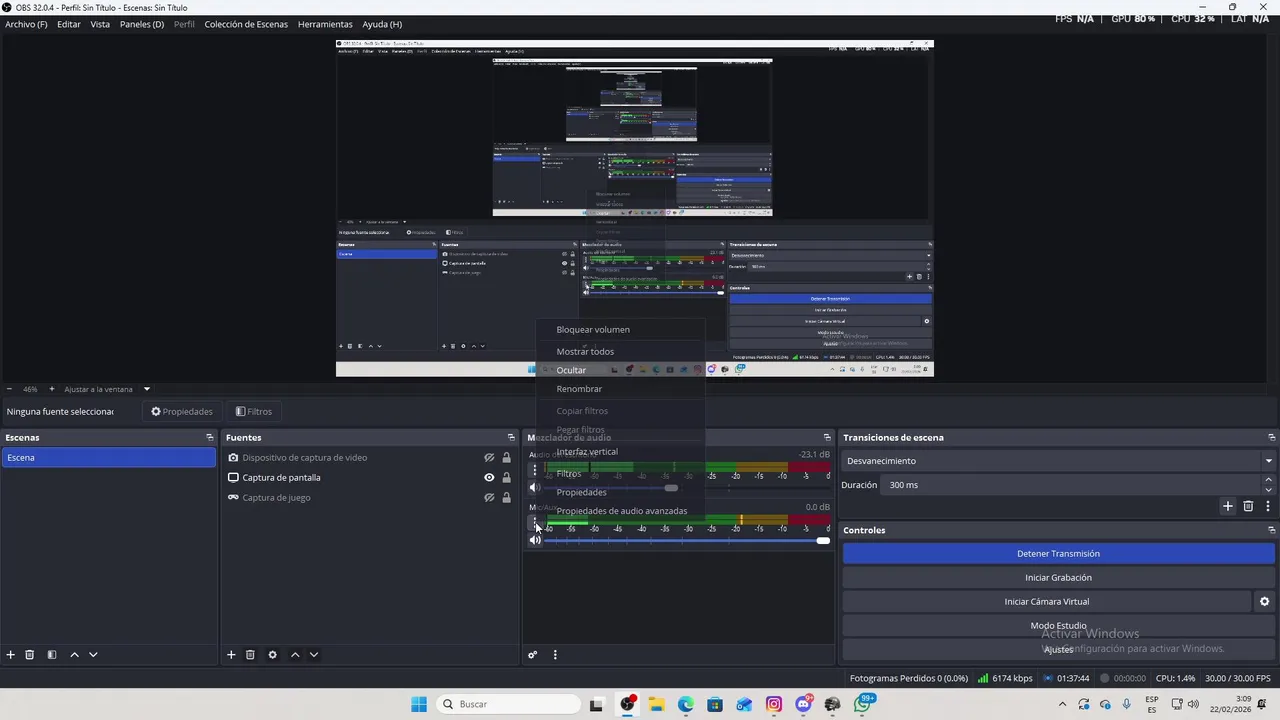
Task: Undock the Escenas panel
Action: [x=210, y=437]
